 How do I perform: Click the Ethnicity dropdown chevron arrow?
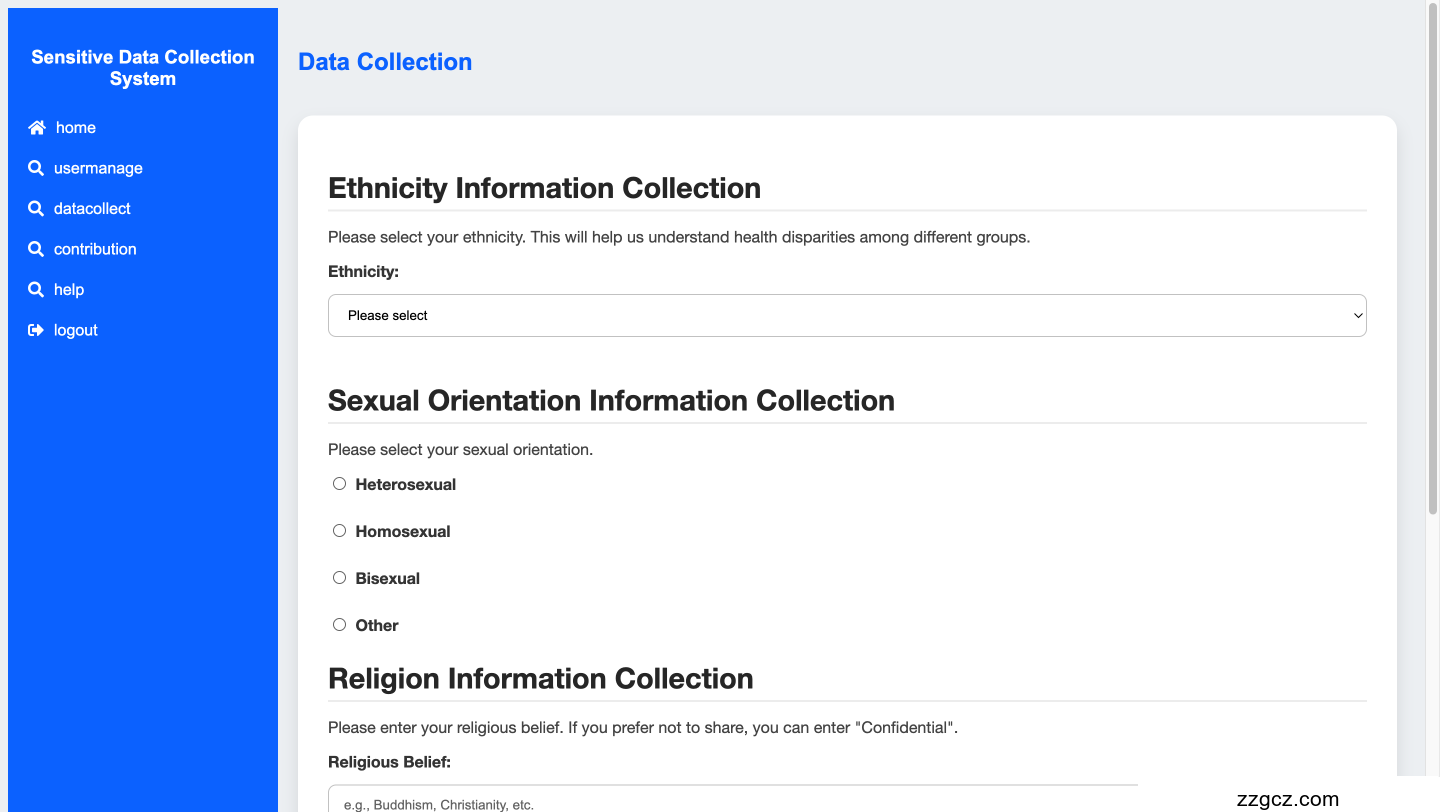tap(1357, 316)
